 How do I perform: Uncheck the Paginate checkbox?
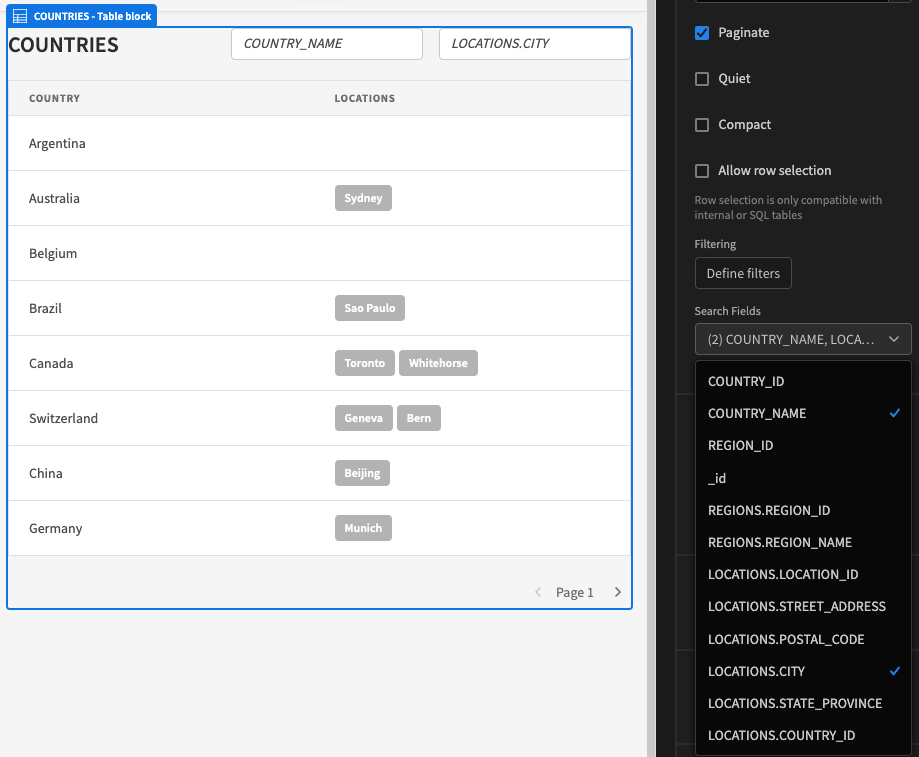pos(702,33)
